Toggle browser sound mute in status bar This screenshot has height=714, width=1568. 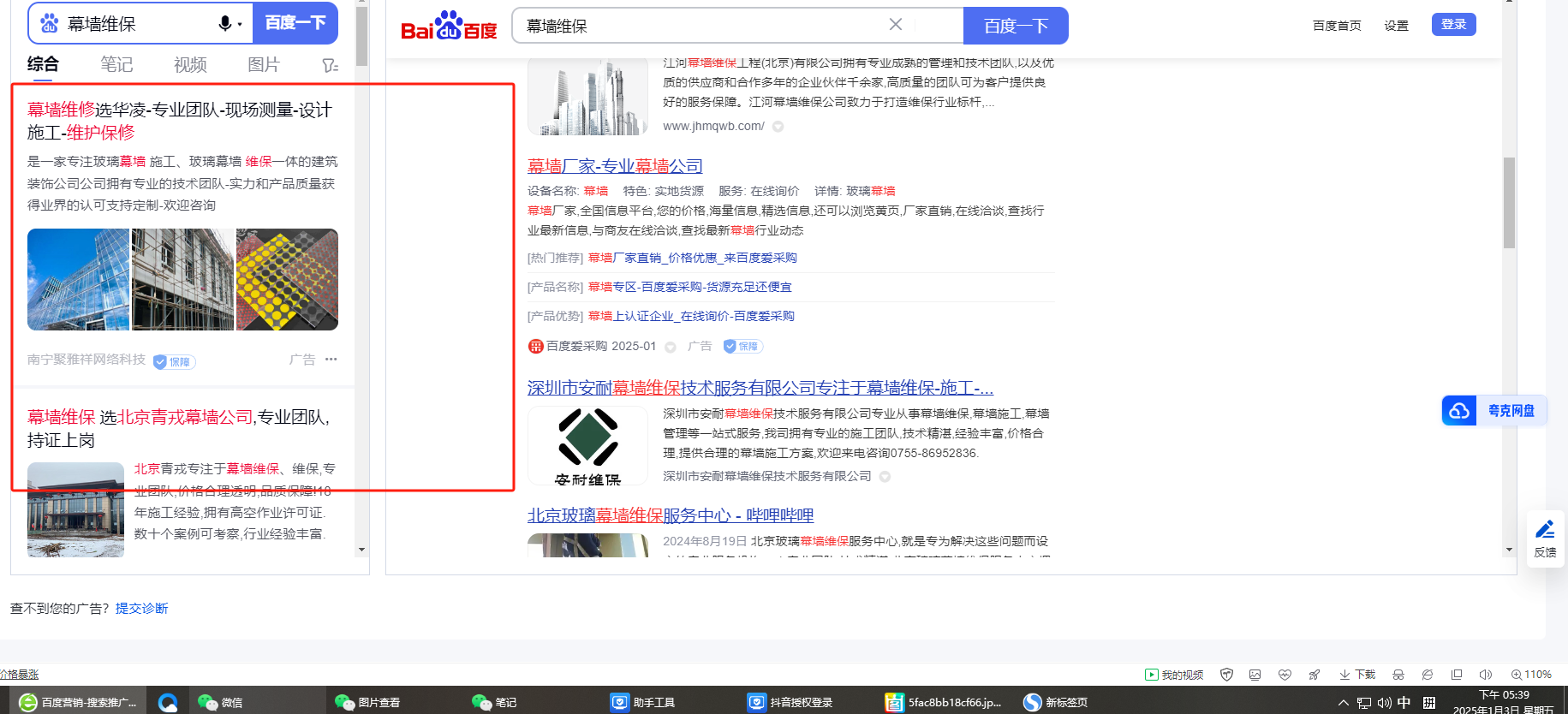[1486, 675]
